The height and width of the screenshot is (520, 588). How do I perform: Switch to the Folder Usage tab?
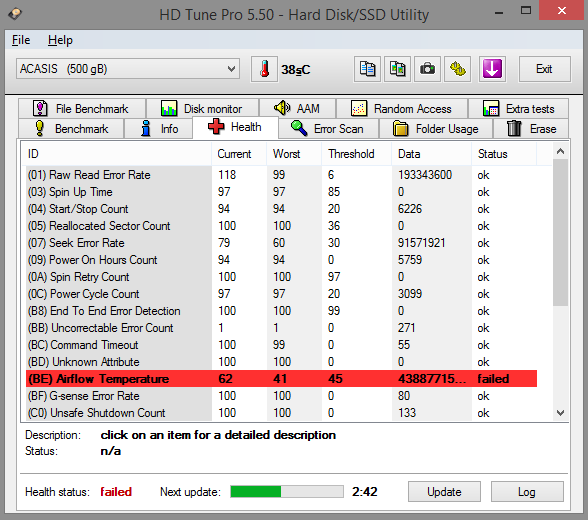pos(436,129)
